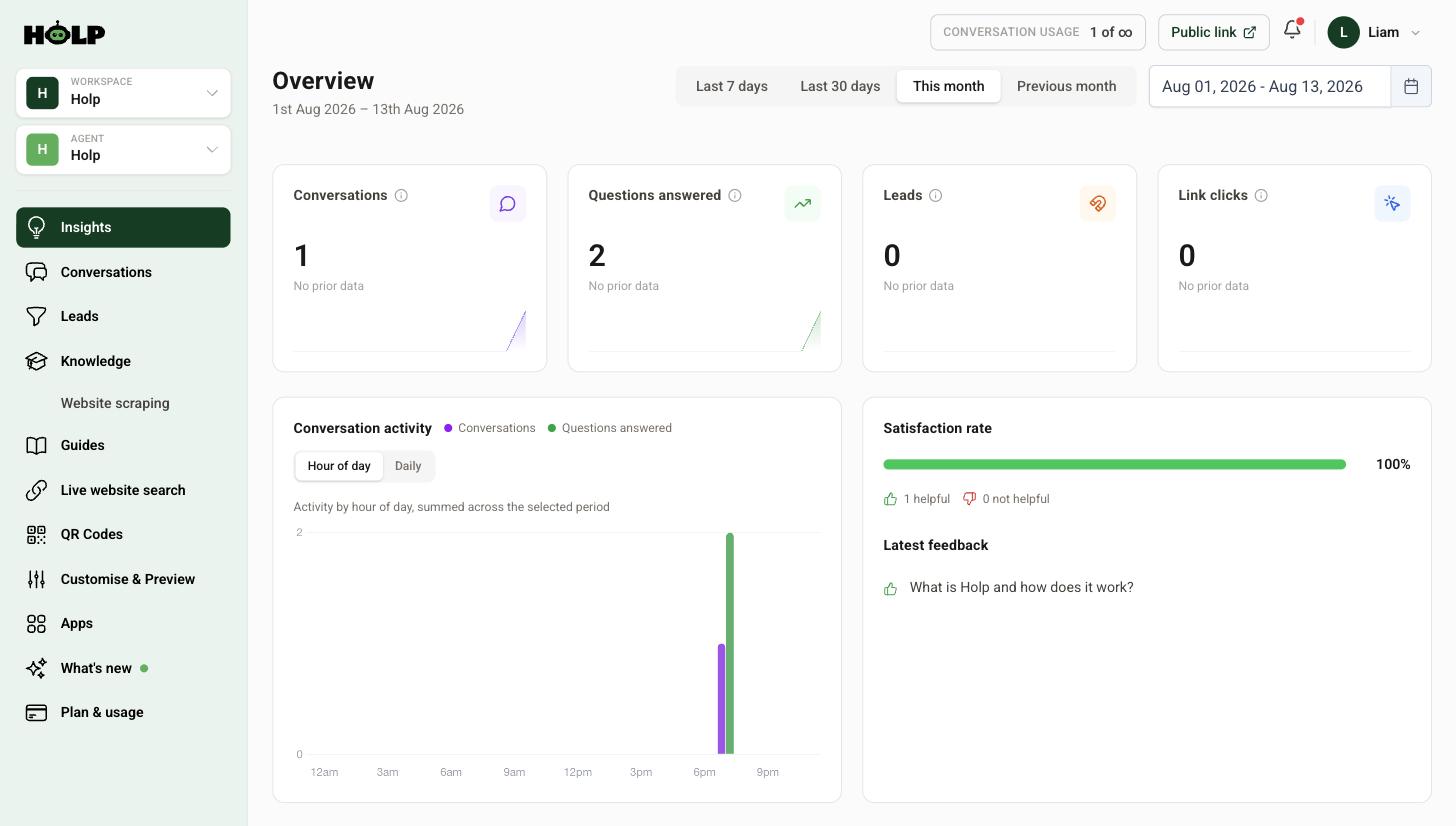Click the Guides open book icon
The image size is (1456, 826).
(37, 445)
